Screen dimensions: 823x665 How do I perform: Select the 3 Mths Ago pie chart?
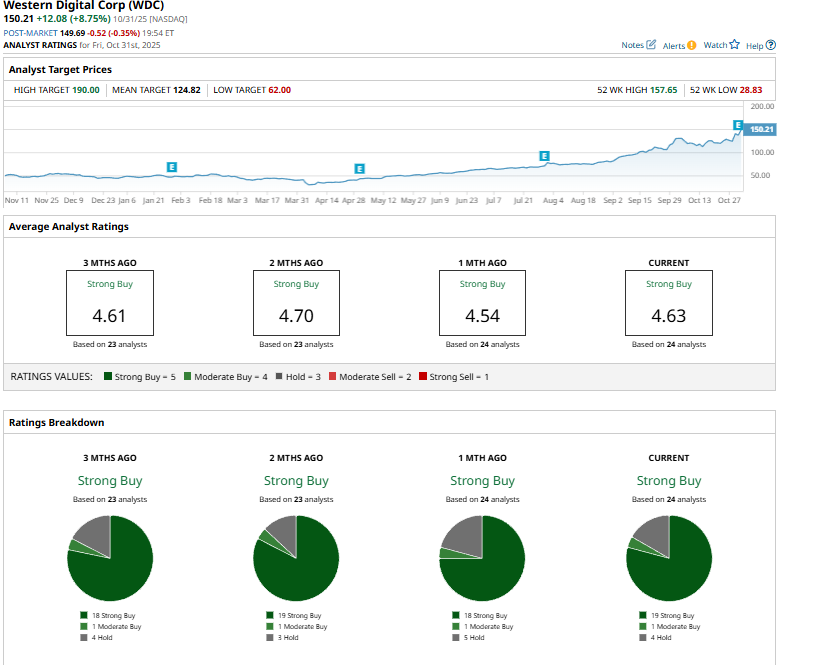(110, 558)
